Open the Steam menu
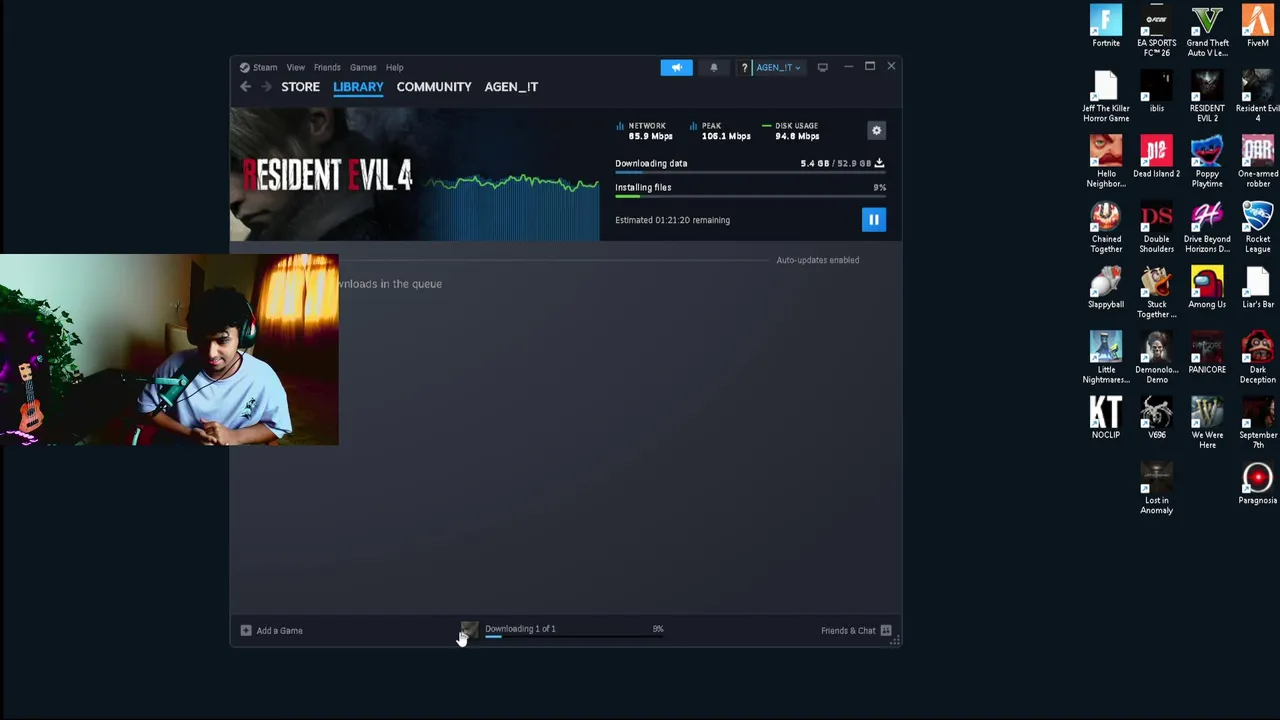The height and width of the screenshot is (720, 1280). coord(258,67)
